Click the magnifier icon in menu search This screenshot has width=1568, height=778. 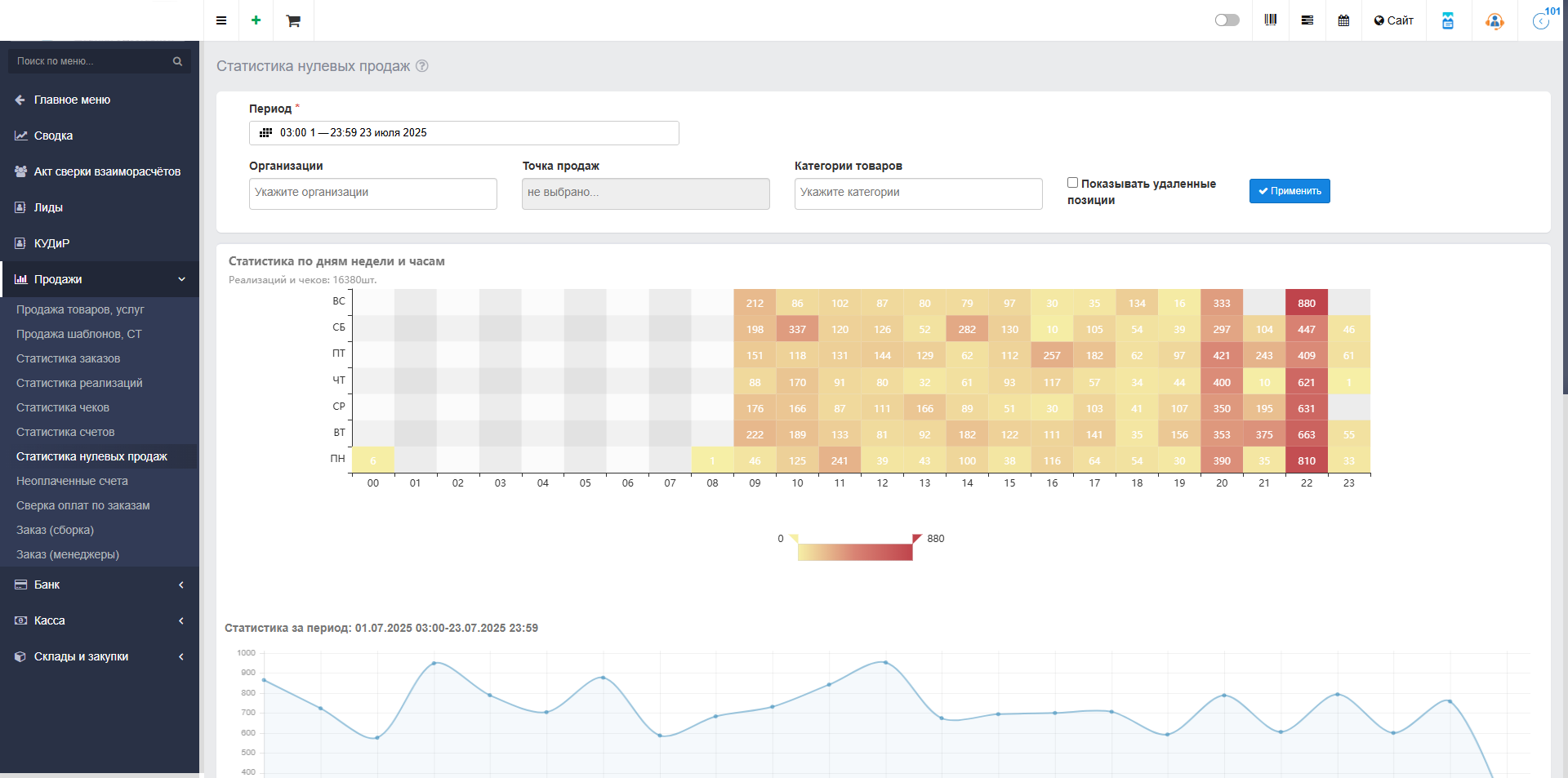177,61
